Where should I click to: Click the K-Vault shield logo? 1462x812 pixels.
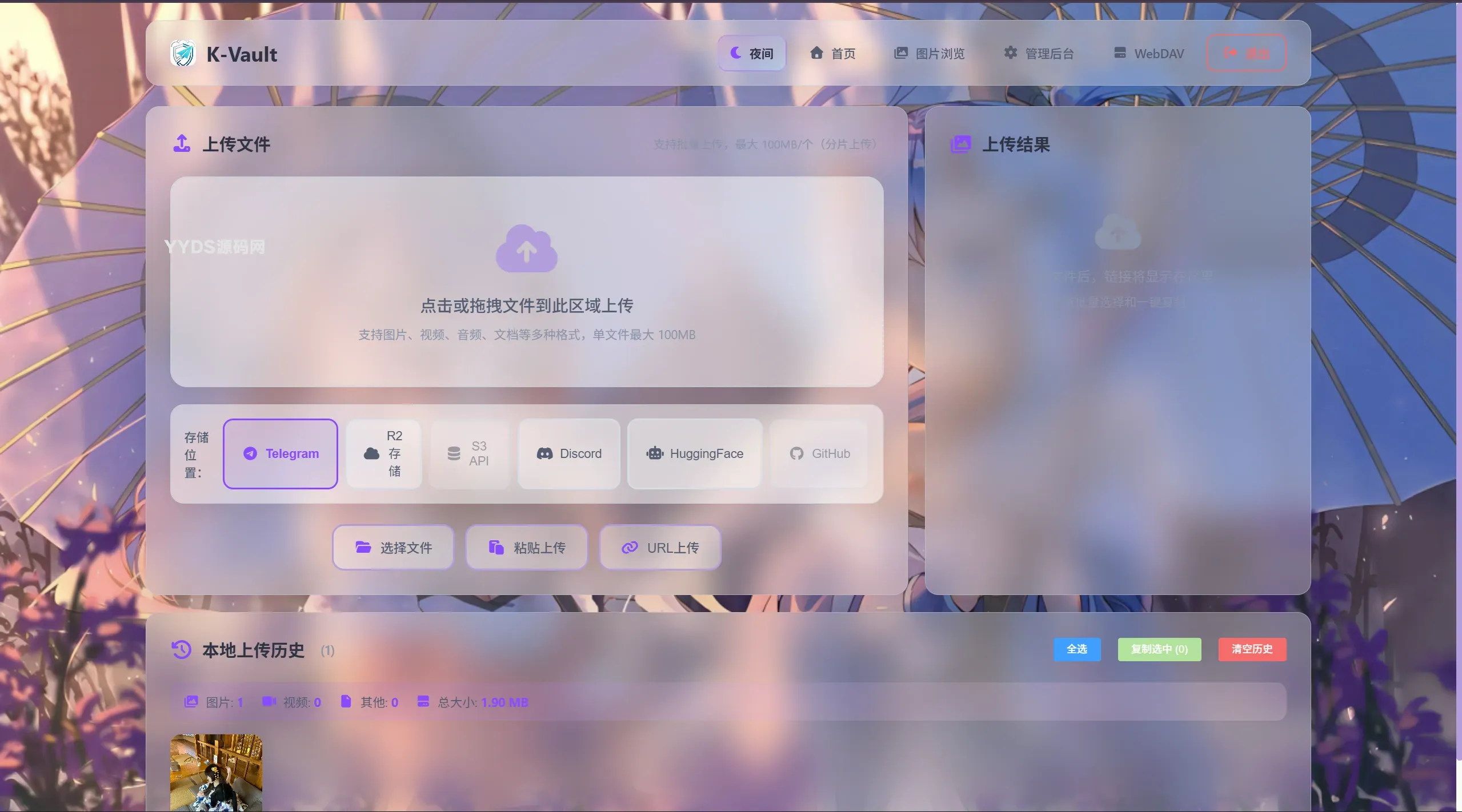(182, 53)
